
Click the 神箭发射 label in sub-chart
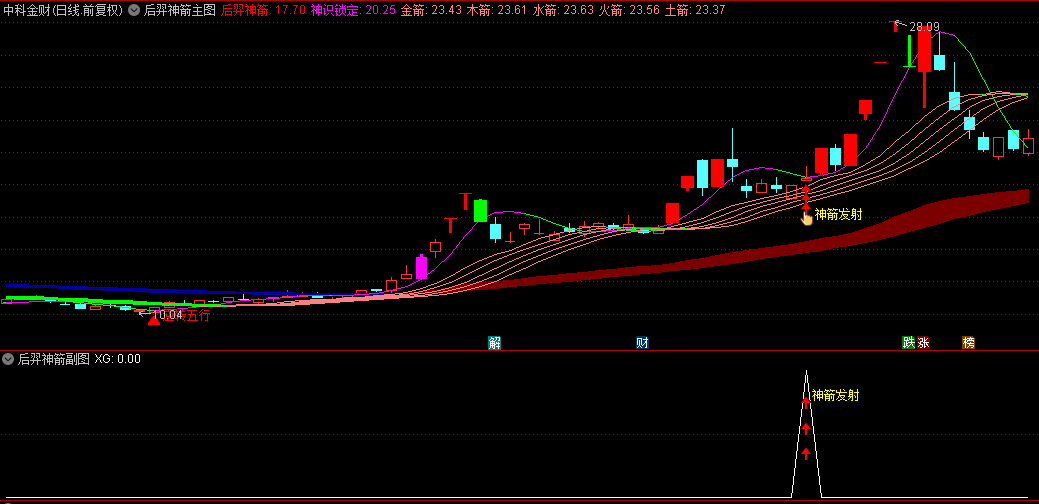[x=836, y=395]
